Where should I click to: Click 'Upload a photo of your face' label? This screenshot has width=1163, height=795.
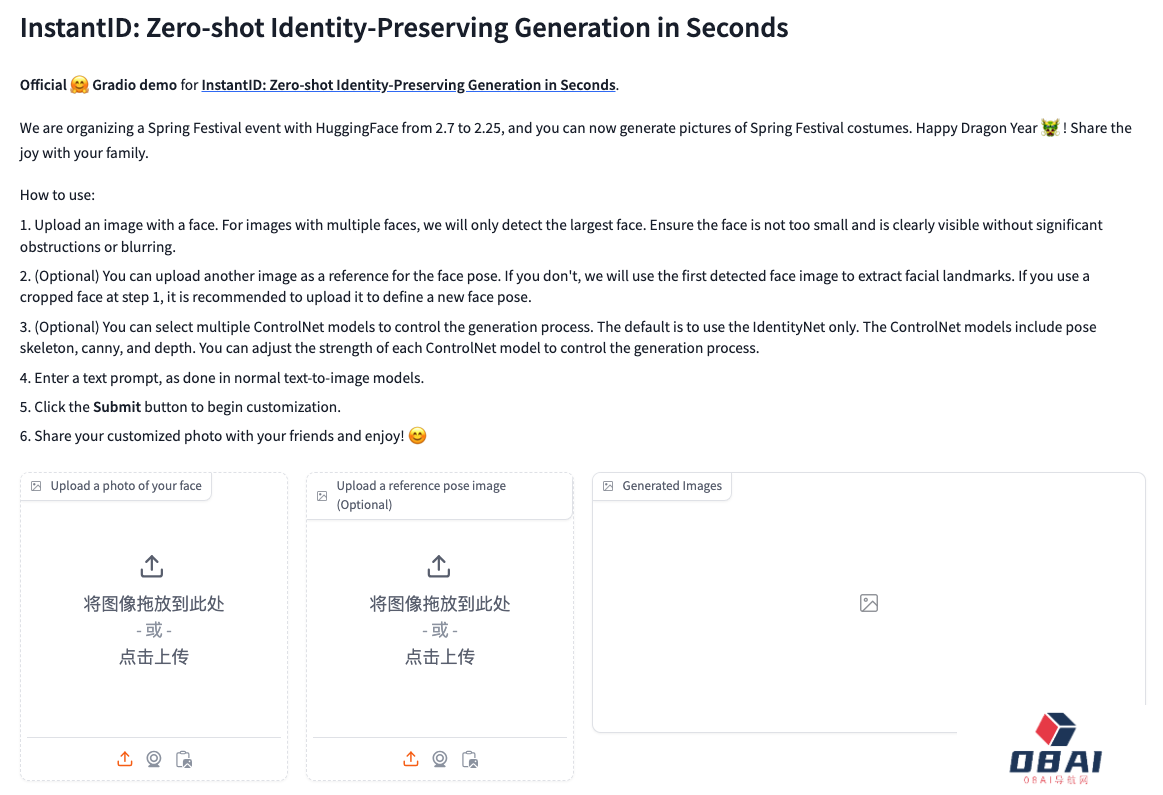[126, 486]
